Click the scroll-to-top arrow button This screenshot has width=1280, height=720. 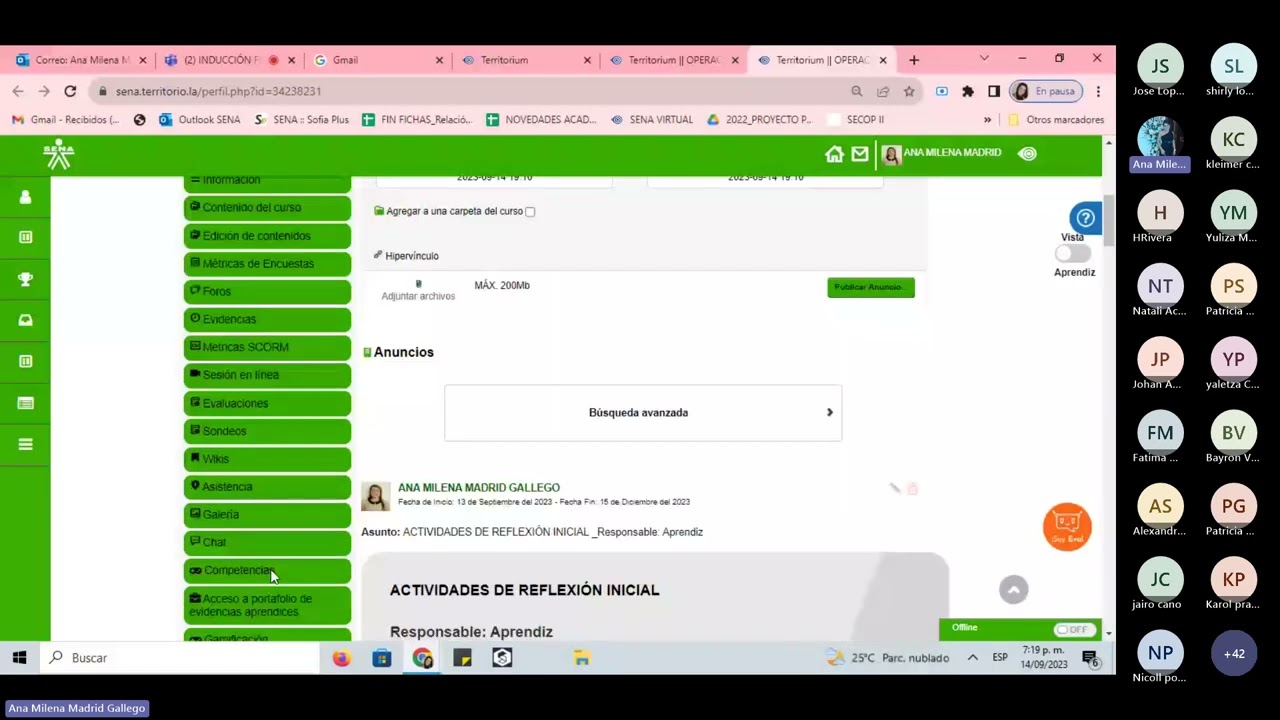[1013, 590]
